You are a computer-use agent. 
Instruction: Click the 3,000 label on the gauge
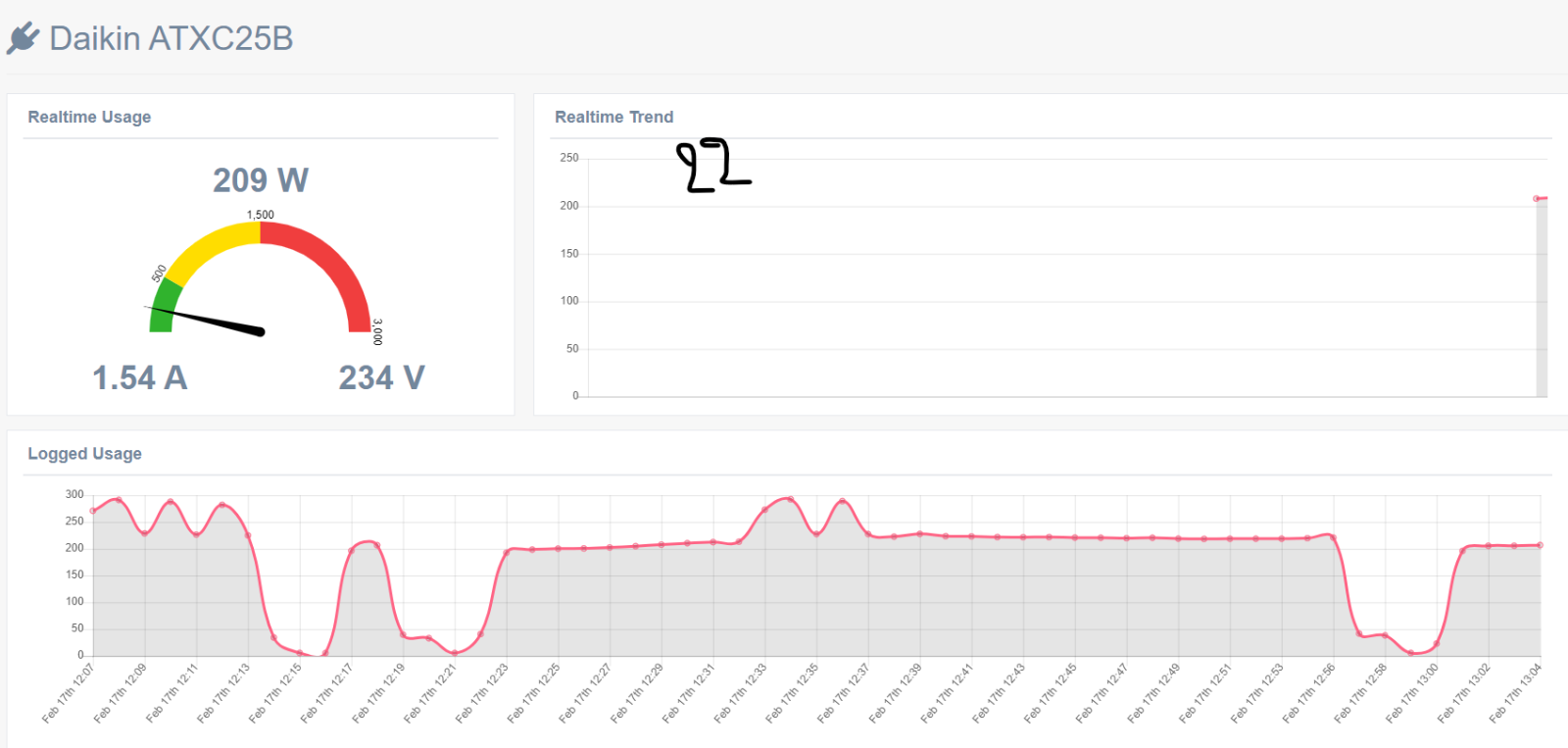tap(377, 331)
